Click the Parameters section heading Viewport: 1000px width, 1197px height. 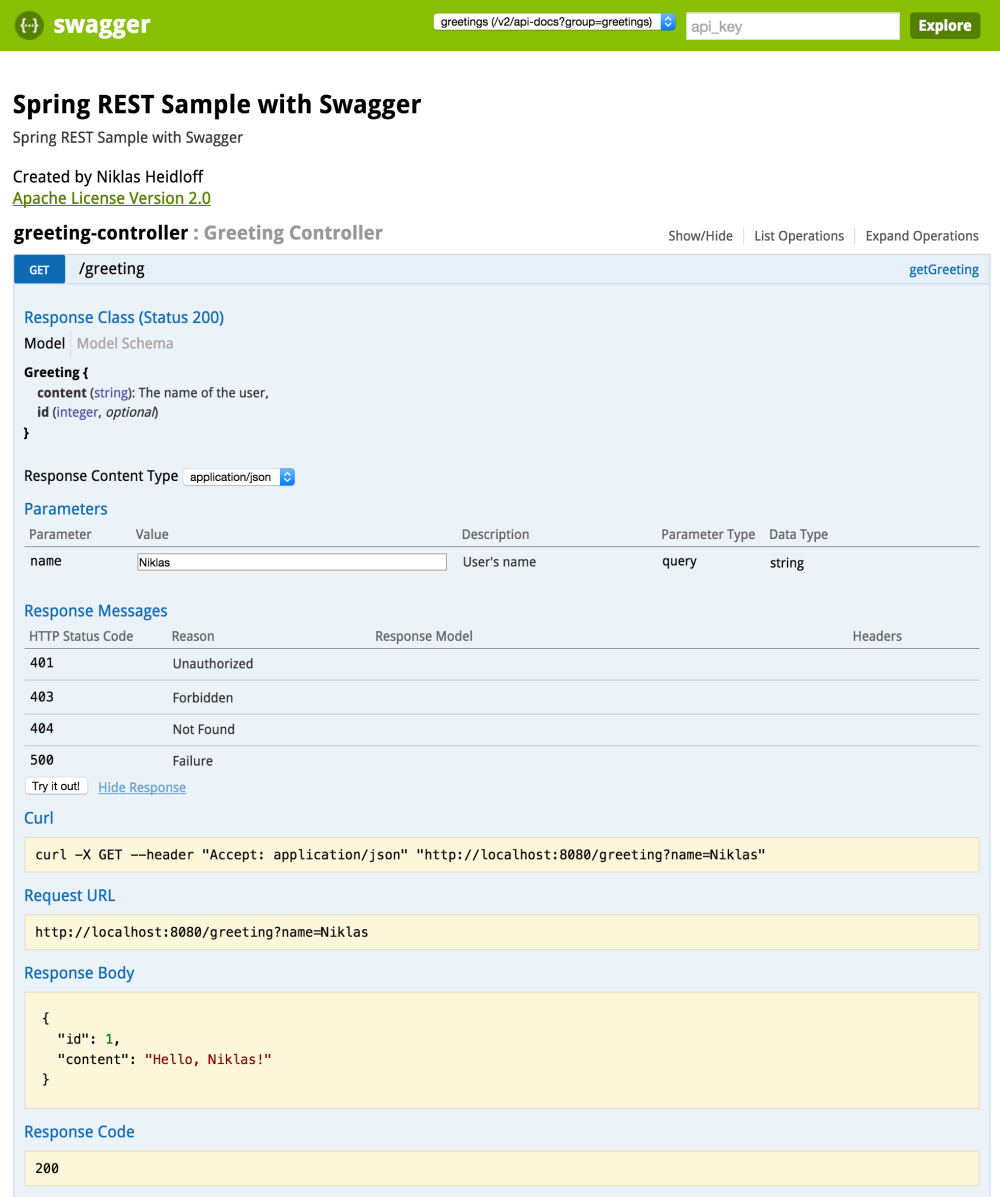pyautogui.click(x=66, y=509)
